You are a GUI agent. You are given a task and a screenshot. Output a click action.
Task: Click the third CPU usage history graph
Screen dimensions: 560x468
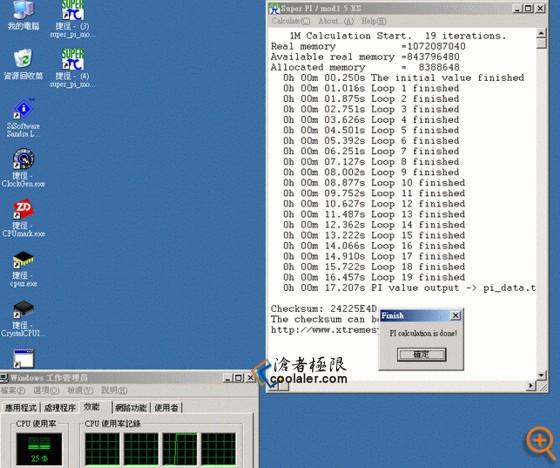click(x=180, y=449)
